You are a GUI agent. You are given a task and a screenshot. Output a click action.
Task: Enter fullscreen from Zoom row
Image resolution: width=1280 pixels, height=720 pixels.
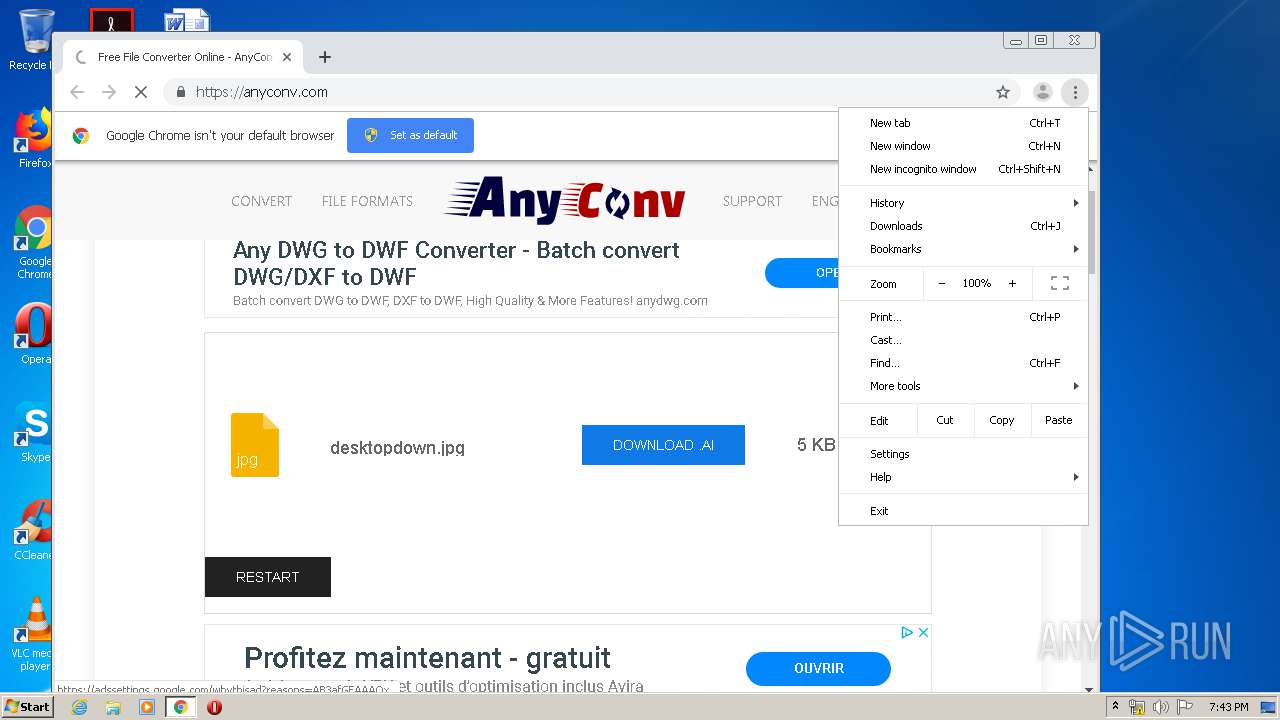(x=1060, y=284)
